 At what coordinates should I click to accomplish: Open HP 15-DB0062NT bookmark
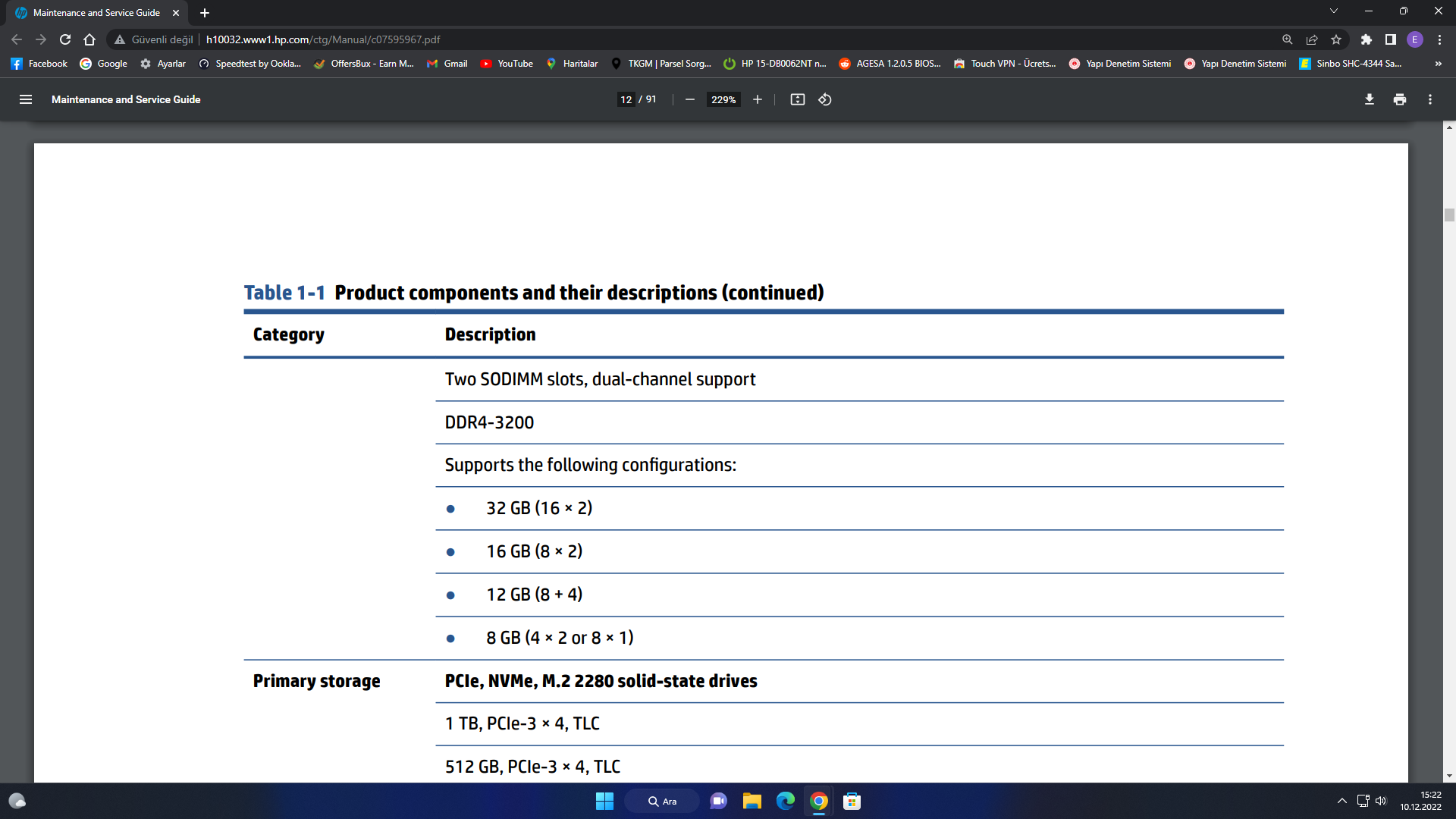(775, 64)
